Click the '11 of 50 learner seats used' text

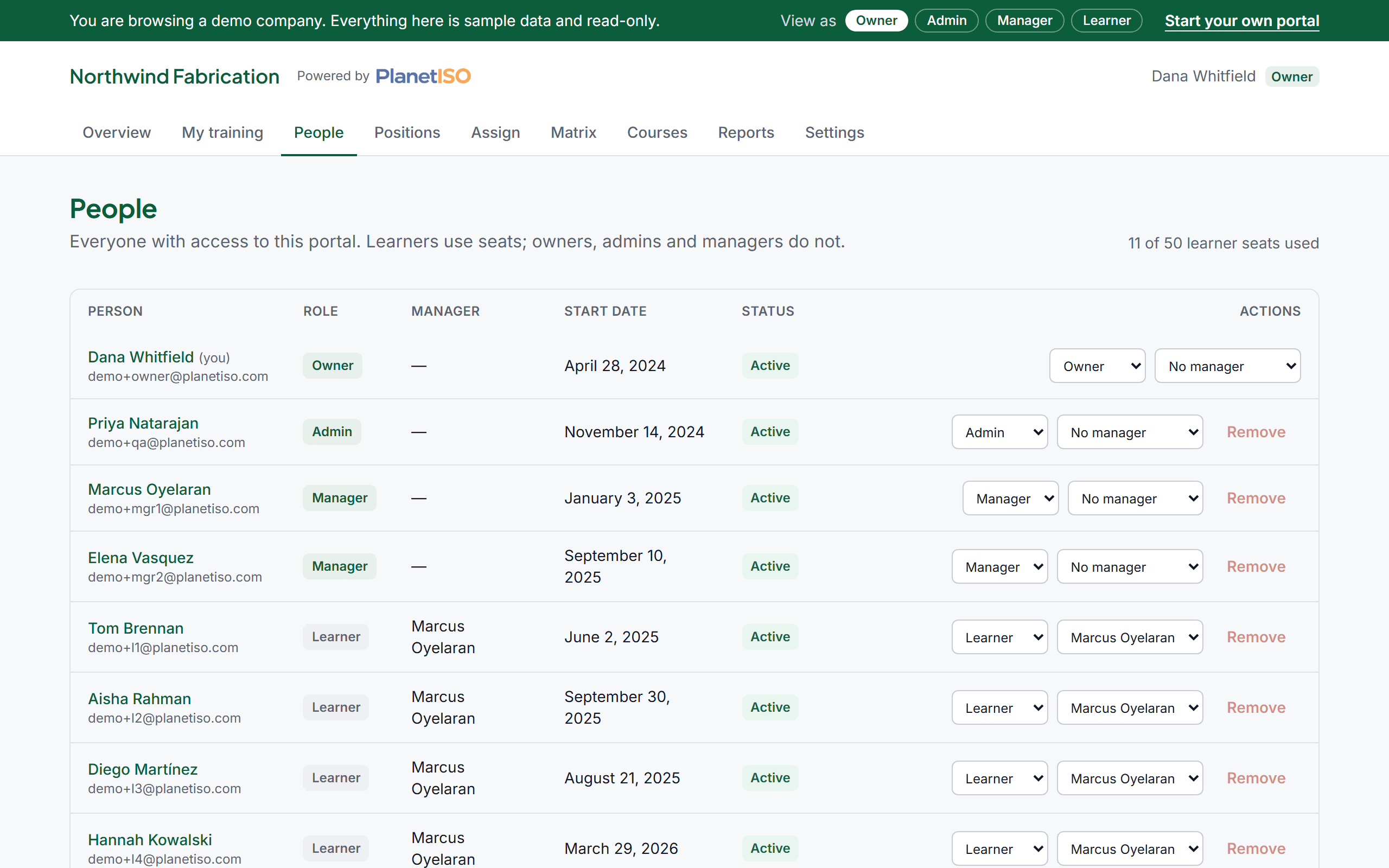pyautogui.click(x=1223, y=243)
